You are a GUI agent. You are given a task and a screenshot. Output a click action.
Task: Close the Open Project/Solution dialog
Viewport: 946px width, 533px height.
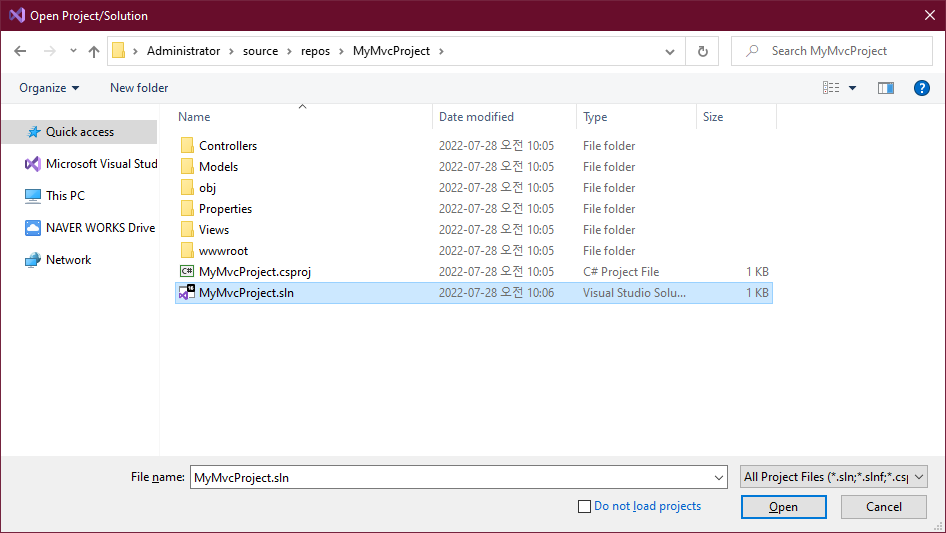pos(930,16)
